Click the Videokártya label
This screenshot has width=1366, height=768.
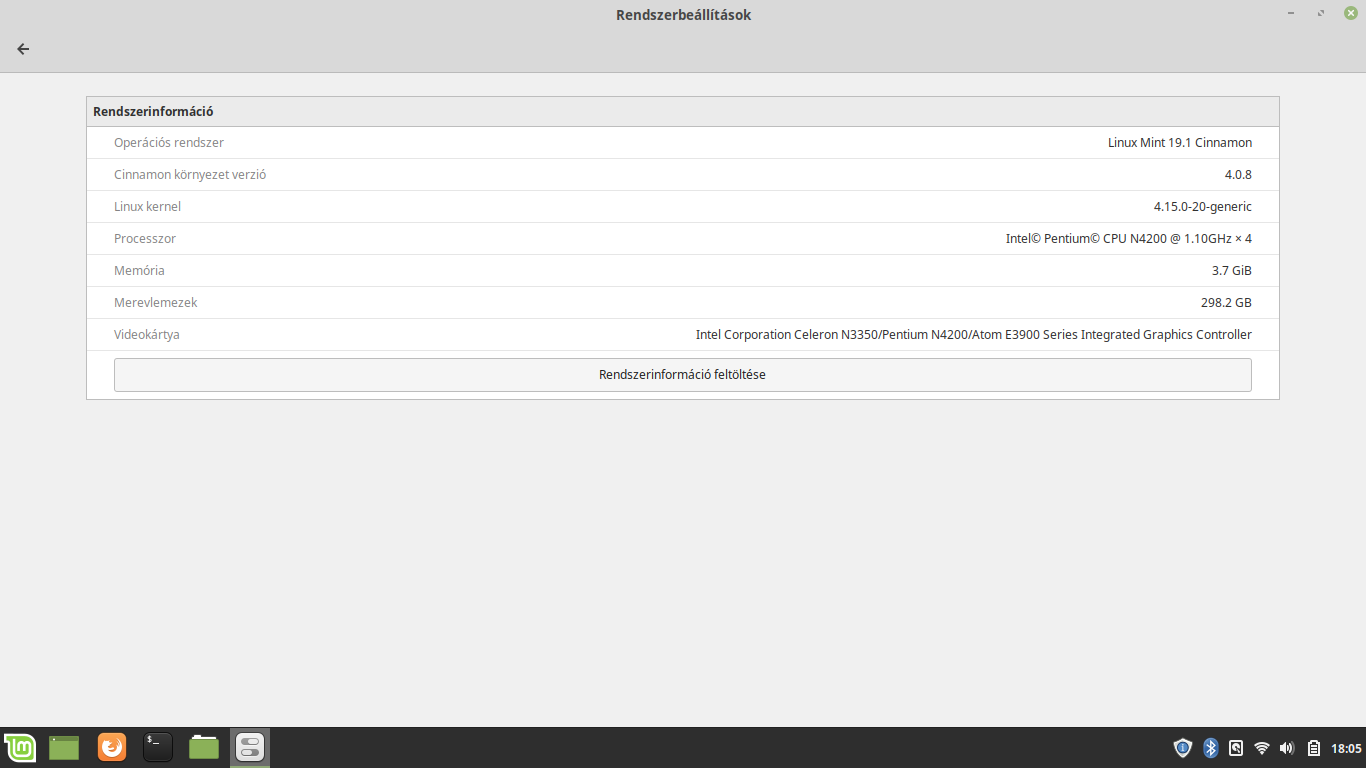coord(147,335)
